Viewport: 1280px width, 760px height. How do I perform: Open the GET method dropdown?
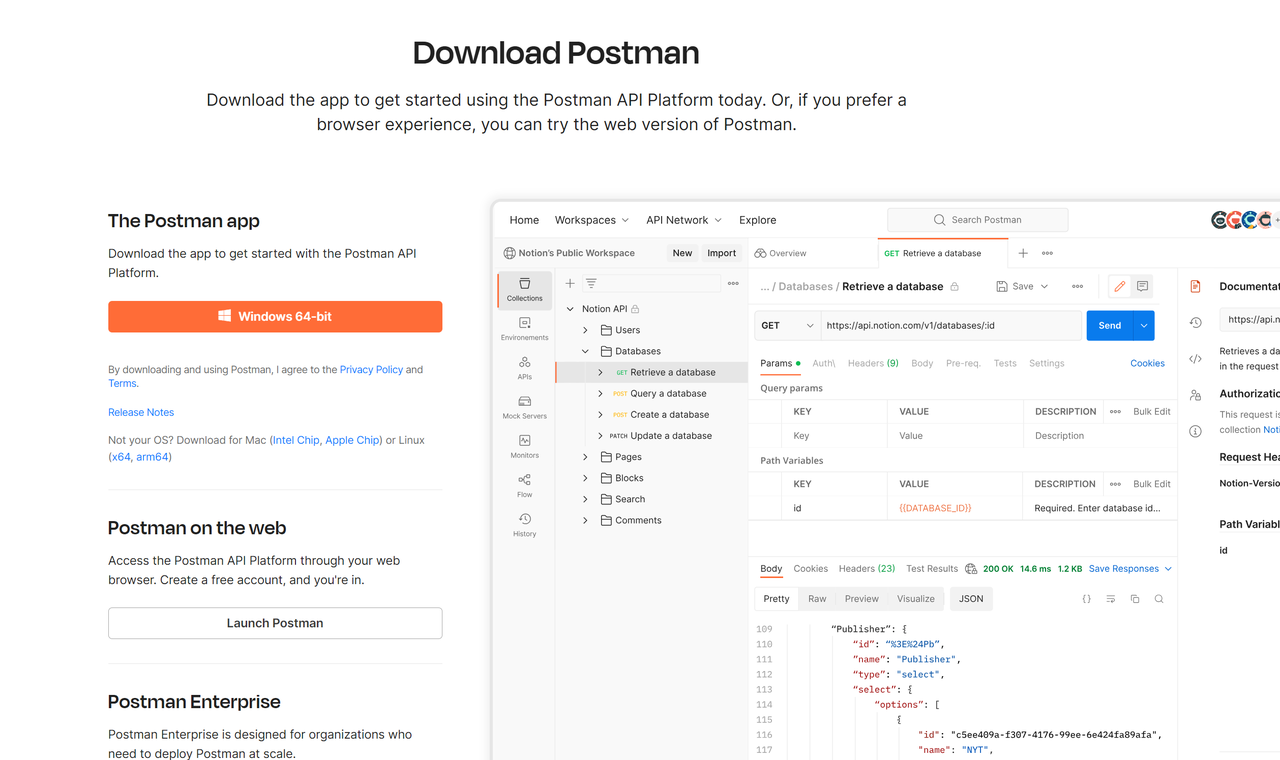point(788,325)
